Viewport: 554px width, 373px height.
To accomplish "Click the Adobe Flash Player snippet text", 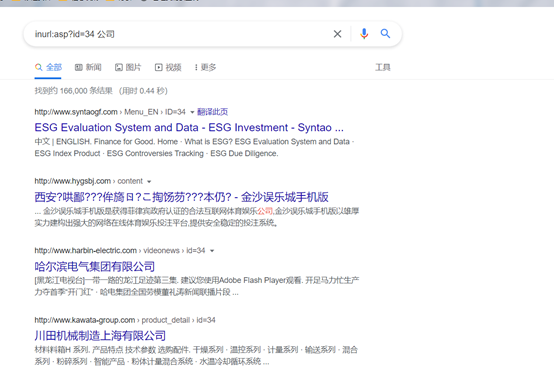I will [252, 280].
